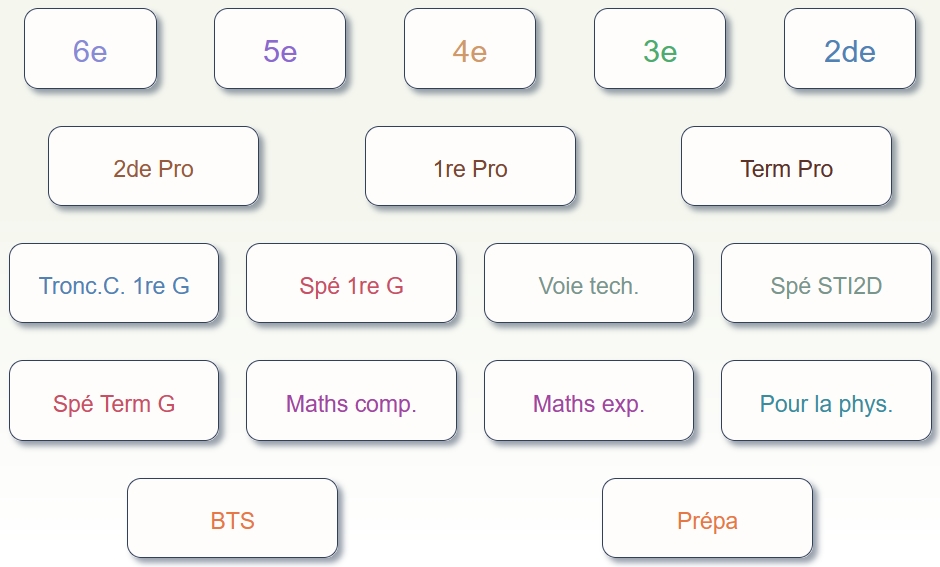Choose the Spé STI2D button
Screen dimensions: 940x567
(826, 284)
